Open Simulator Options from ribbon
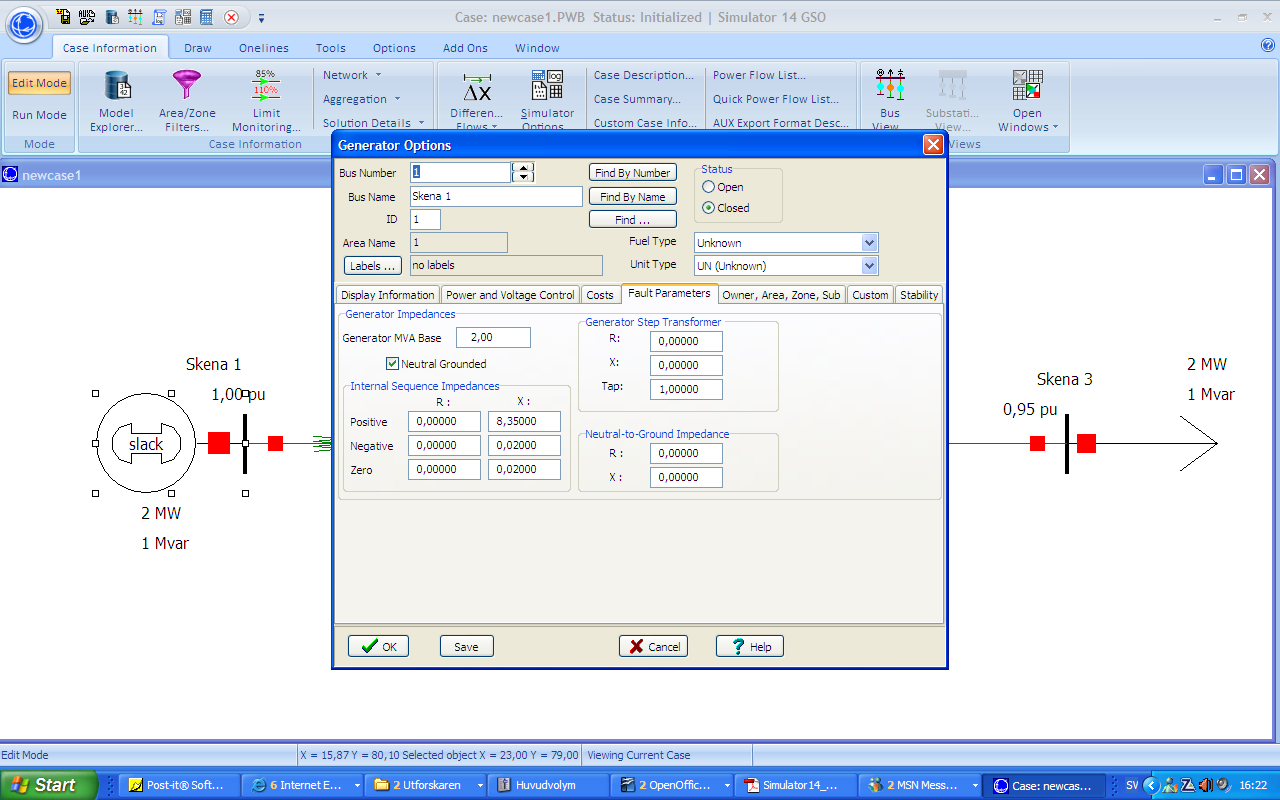 [547, 101]
